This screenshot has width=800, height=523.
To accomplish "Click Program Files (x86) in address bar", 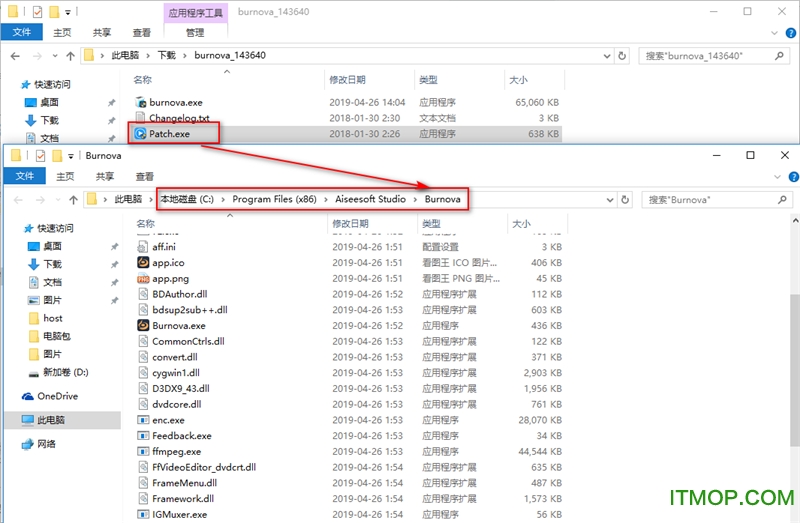I will coord(274,199).
